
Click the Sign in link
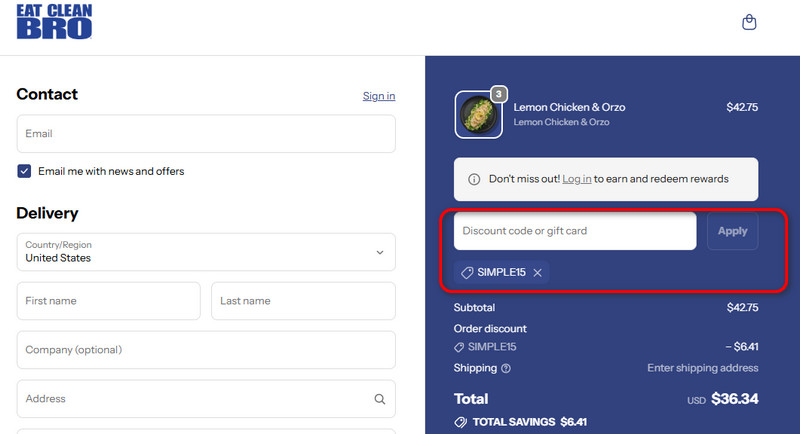coord(379,96)
